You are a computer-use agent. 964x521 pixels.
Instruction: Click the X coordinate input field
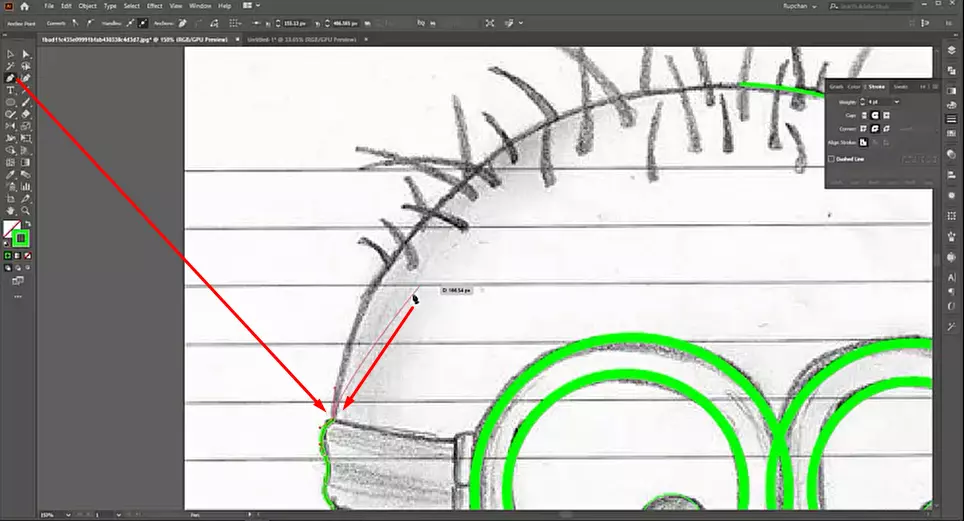(296, 23)
